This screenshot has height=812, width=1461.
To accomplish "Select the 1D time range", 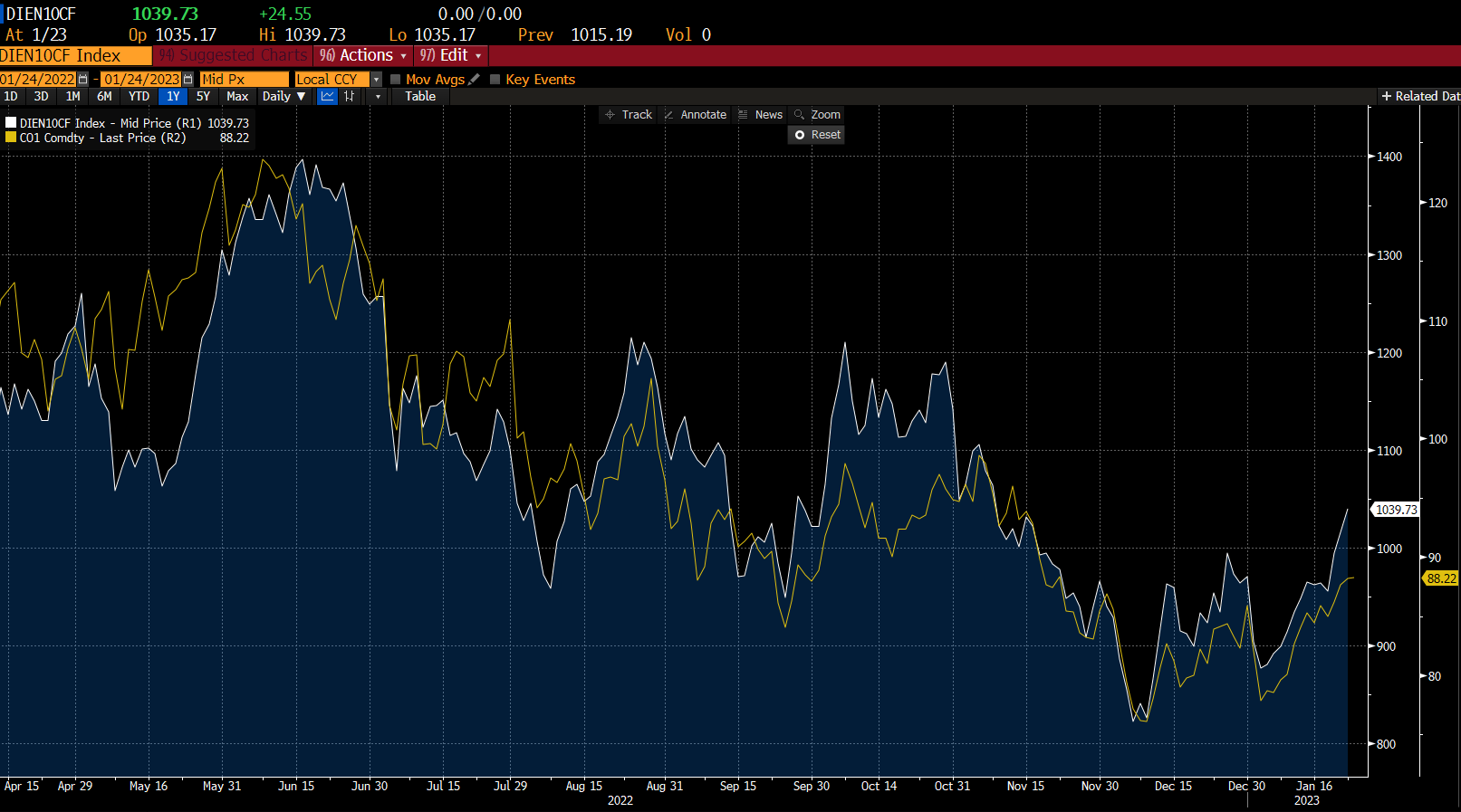I will tap(11, 96).
